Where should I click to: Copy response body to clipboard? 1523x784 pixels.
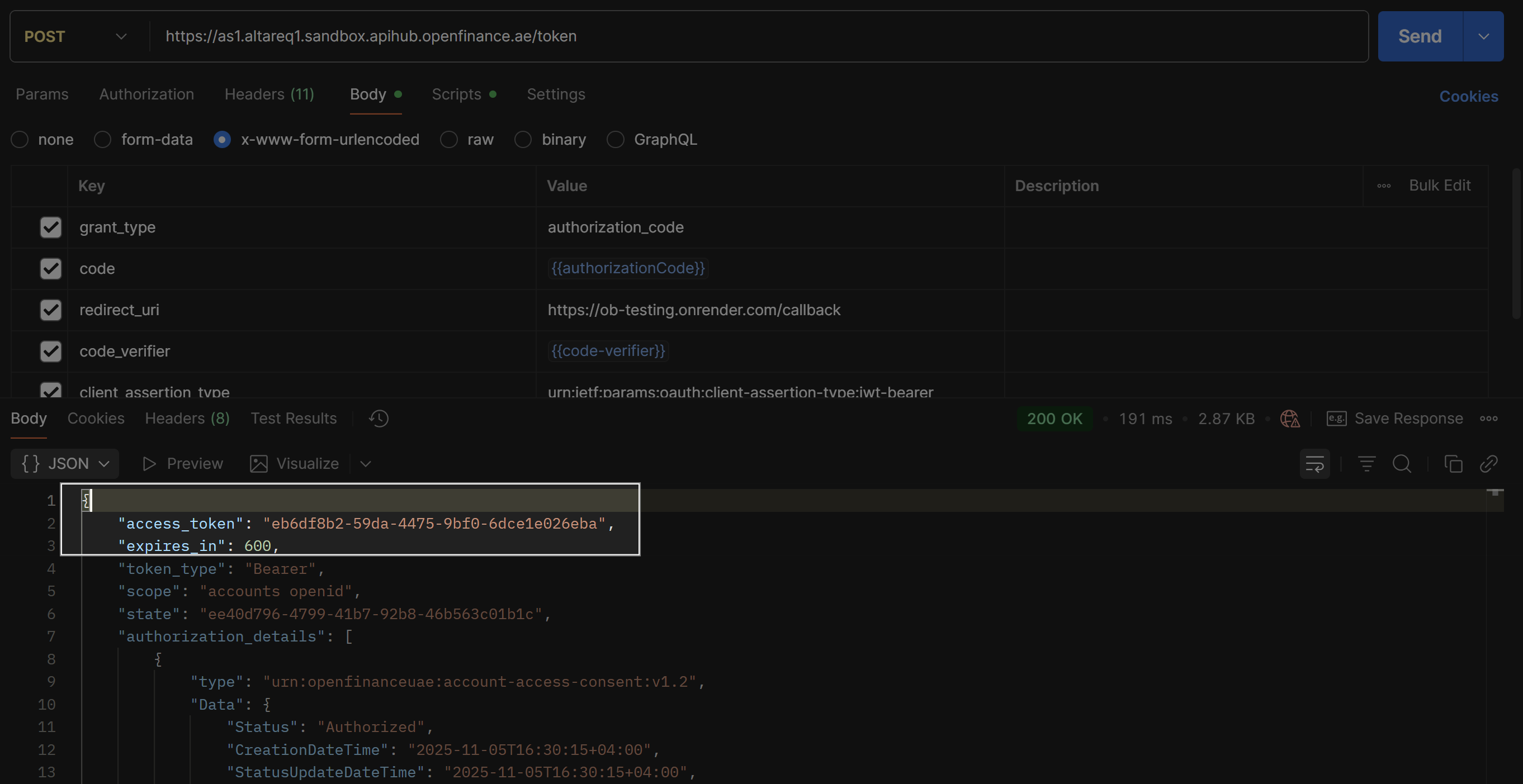tap(1453, 464)
